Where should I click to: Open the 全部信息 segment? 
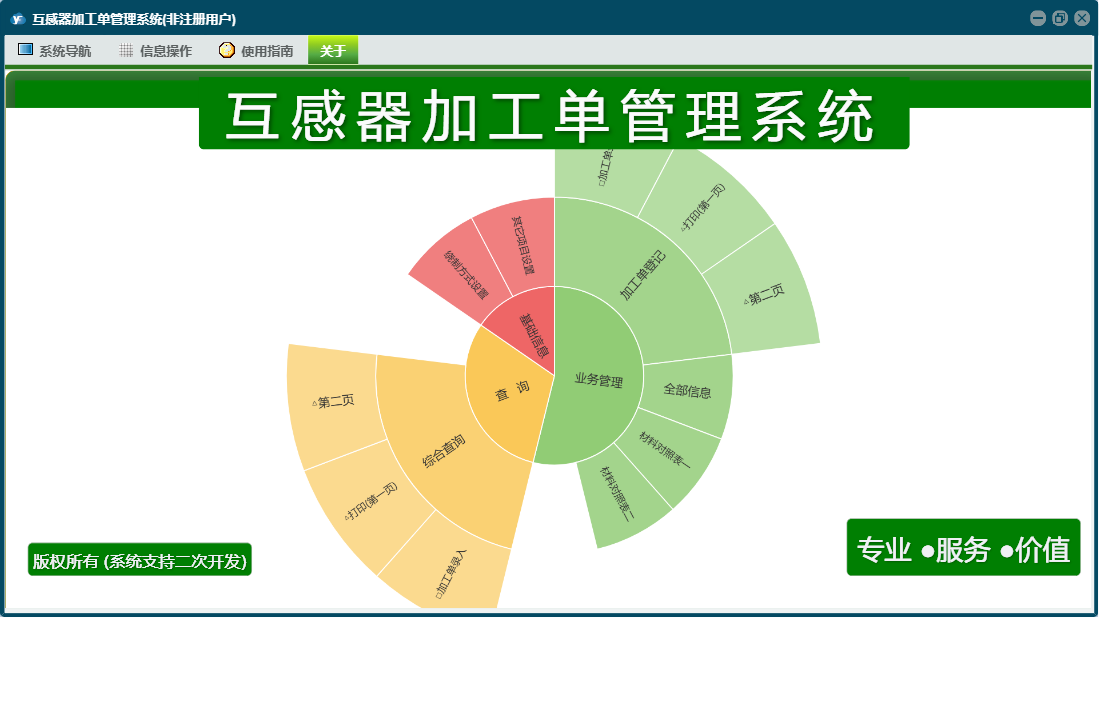(x=688, y=392)
